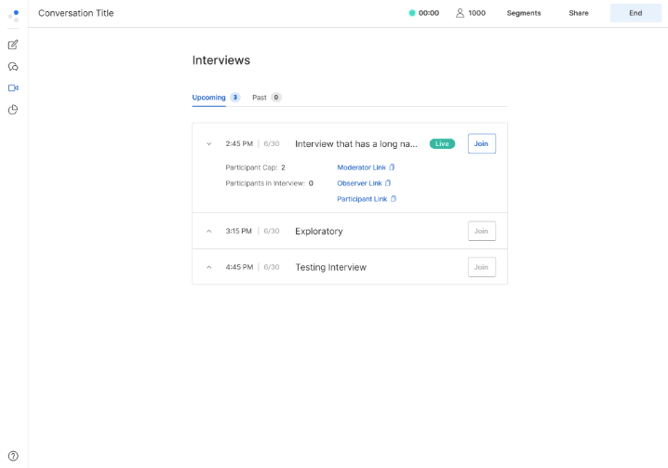This screenshot has height=468, width=668.
Task: Expand the Testing Interview row
Action: [209, 267]
